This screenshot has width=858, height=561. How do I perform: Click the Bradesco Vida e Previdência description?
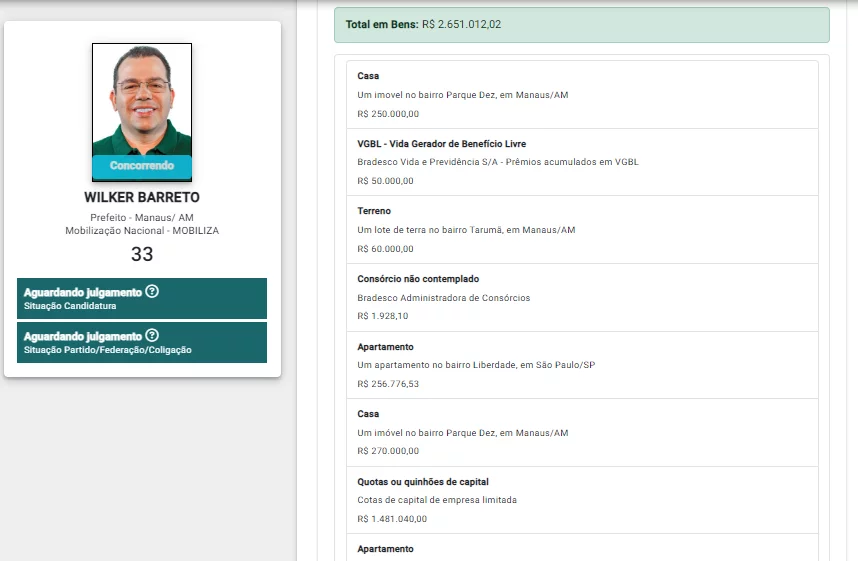498,162
